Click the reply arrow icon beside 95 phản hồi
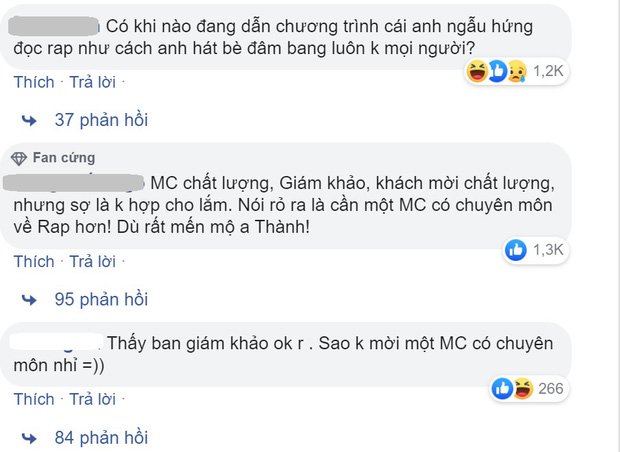 tap(30, 299)
